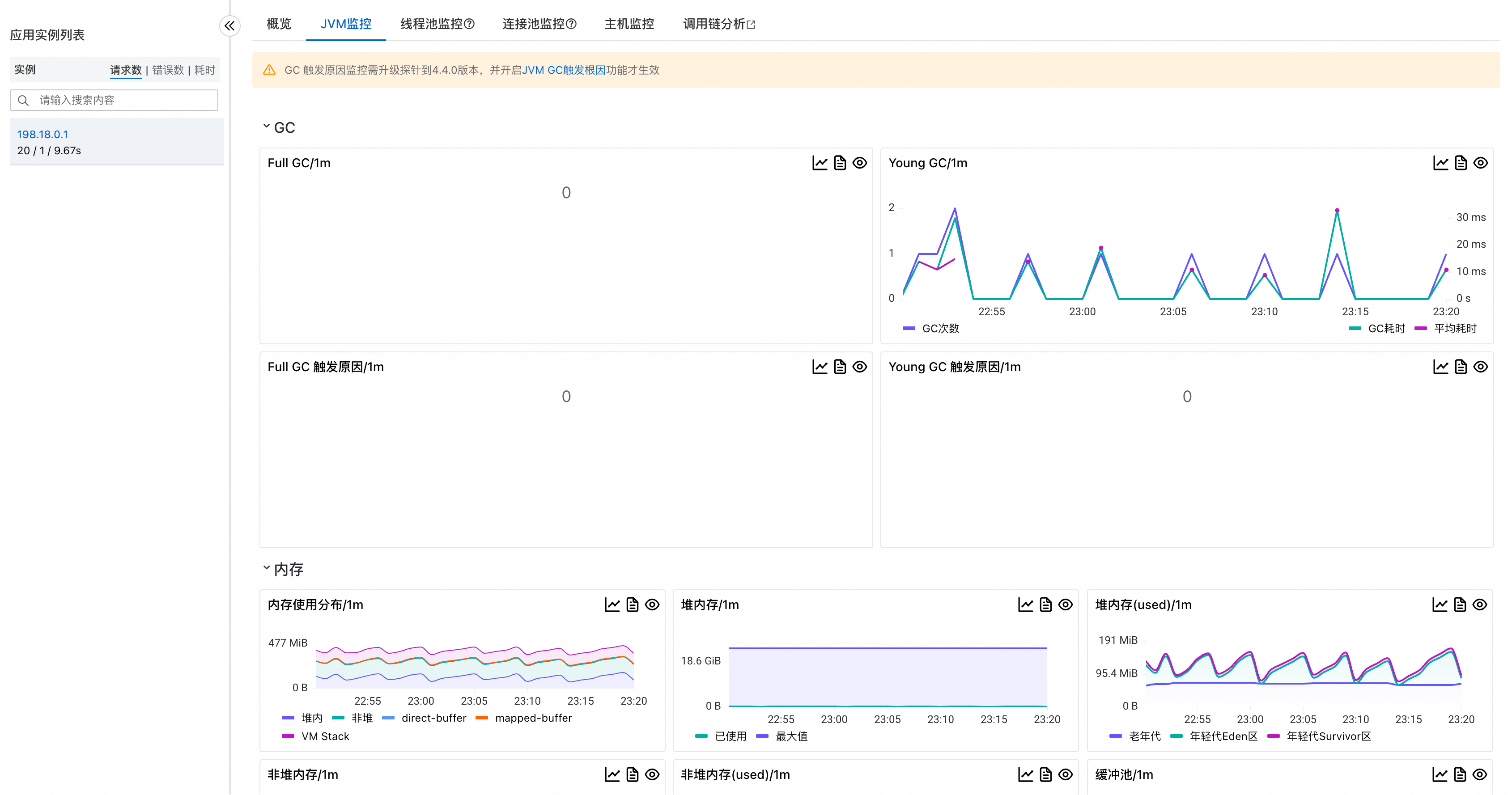Select instance 198.18.0.1
1512x795 pixels.
[x=42, y=134]
